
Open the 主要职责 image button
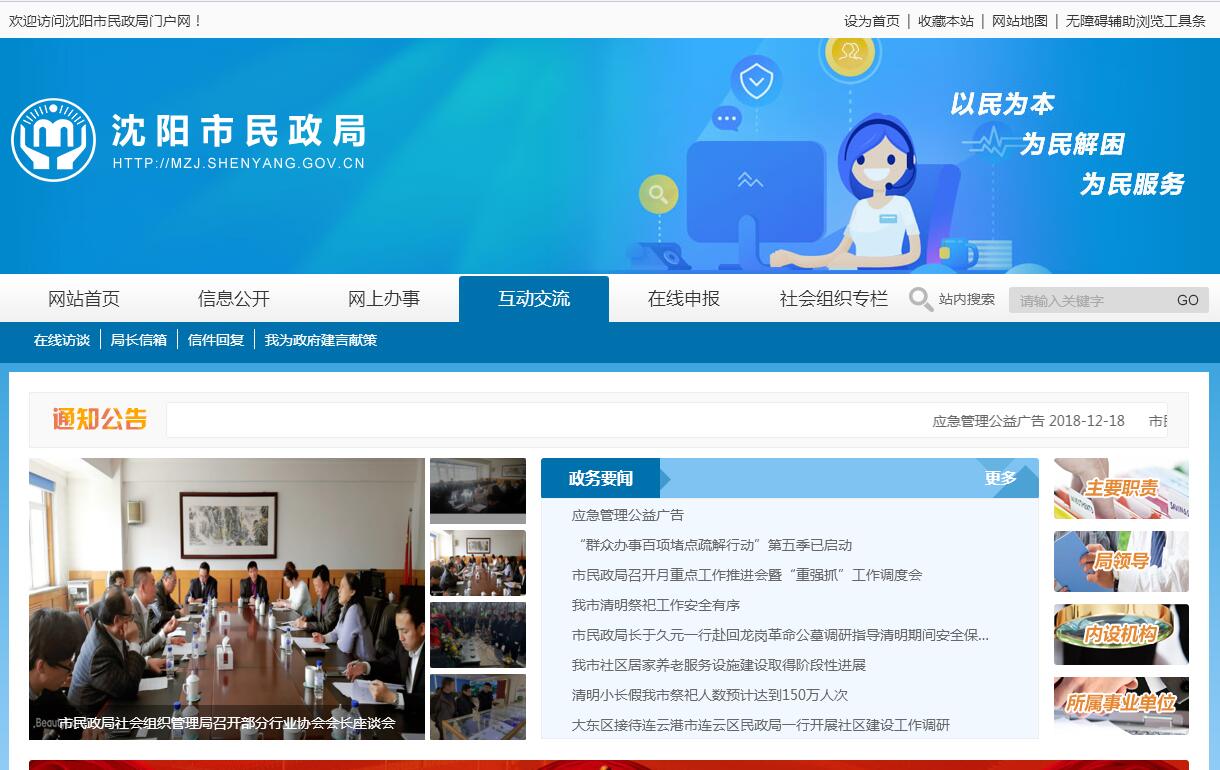1121,489
